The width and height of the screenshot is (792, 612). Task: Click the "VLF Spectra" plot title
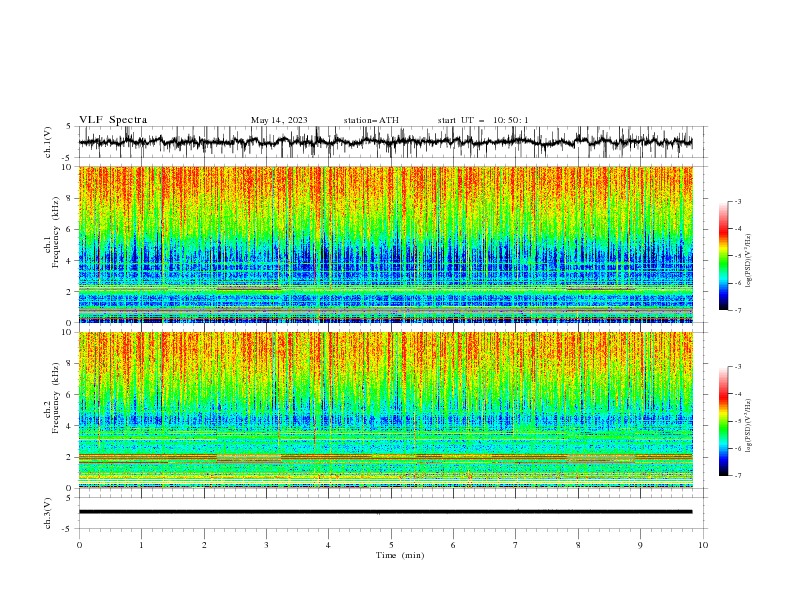[113, 120]
